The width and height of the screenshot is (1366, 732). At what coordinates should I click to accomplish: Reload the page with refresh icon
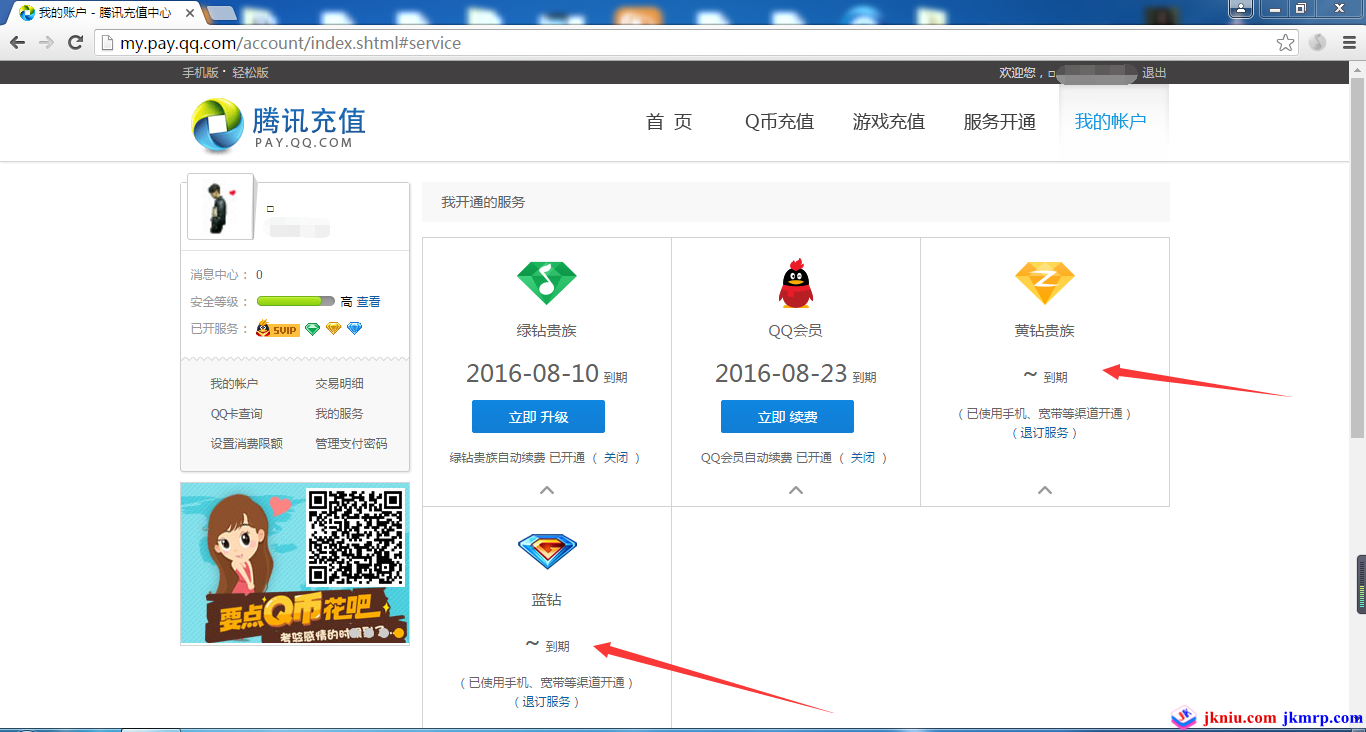click(75, 43)
